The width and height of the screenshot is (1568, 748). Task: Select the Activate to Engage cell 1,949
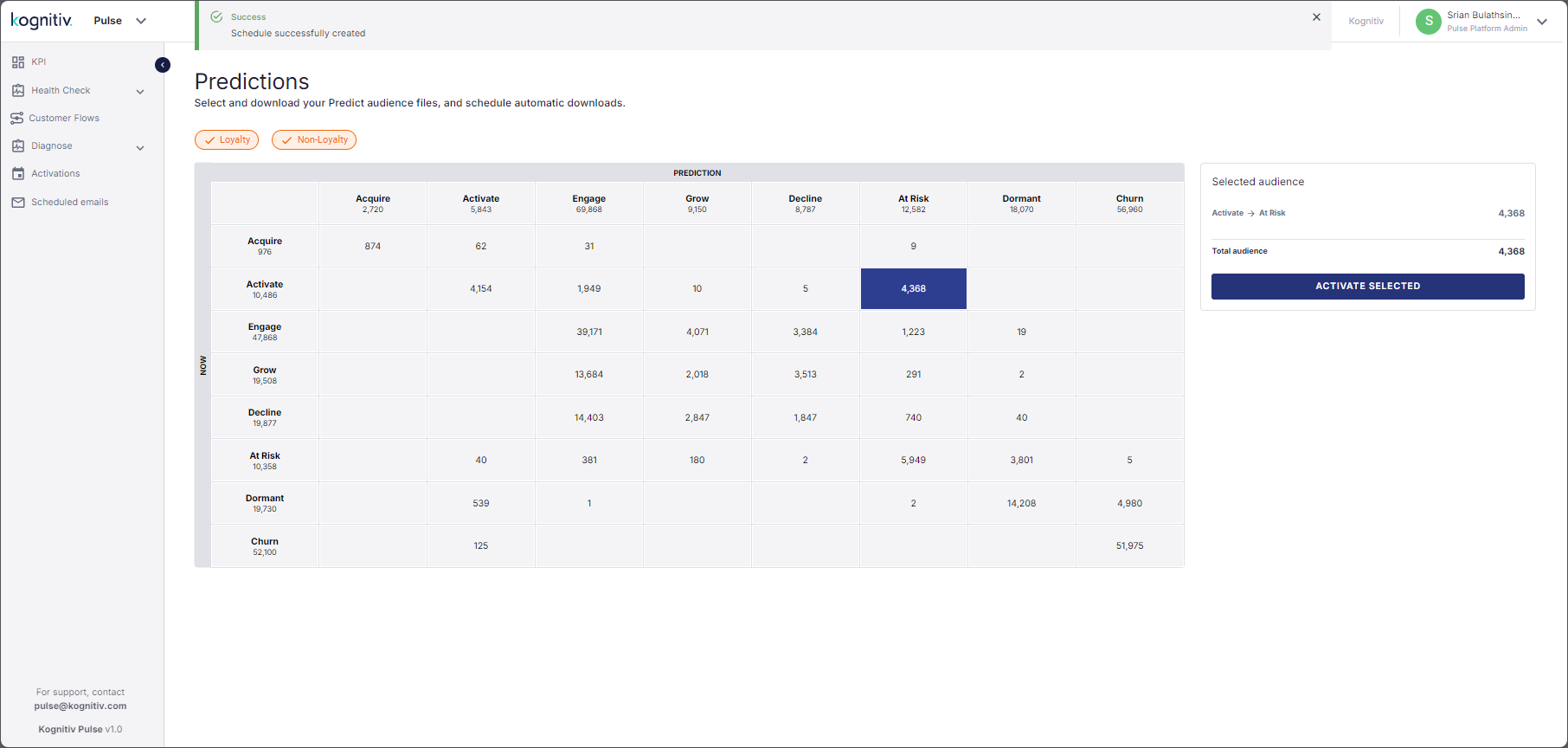(x=589, y=288)
